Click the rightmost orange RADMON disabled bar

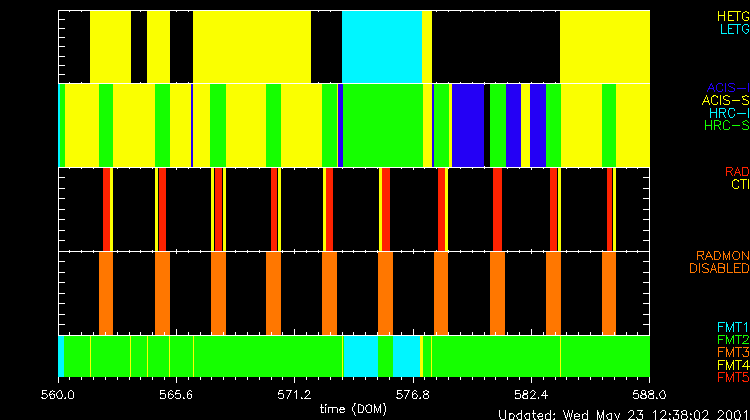click(609, 292)
